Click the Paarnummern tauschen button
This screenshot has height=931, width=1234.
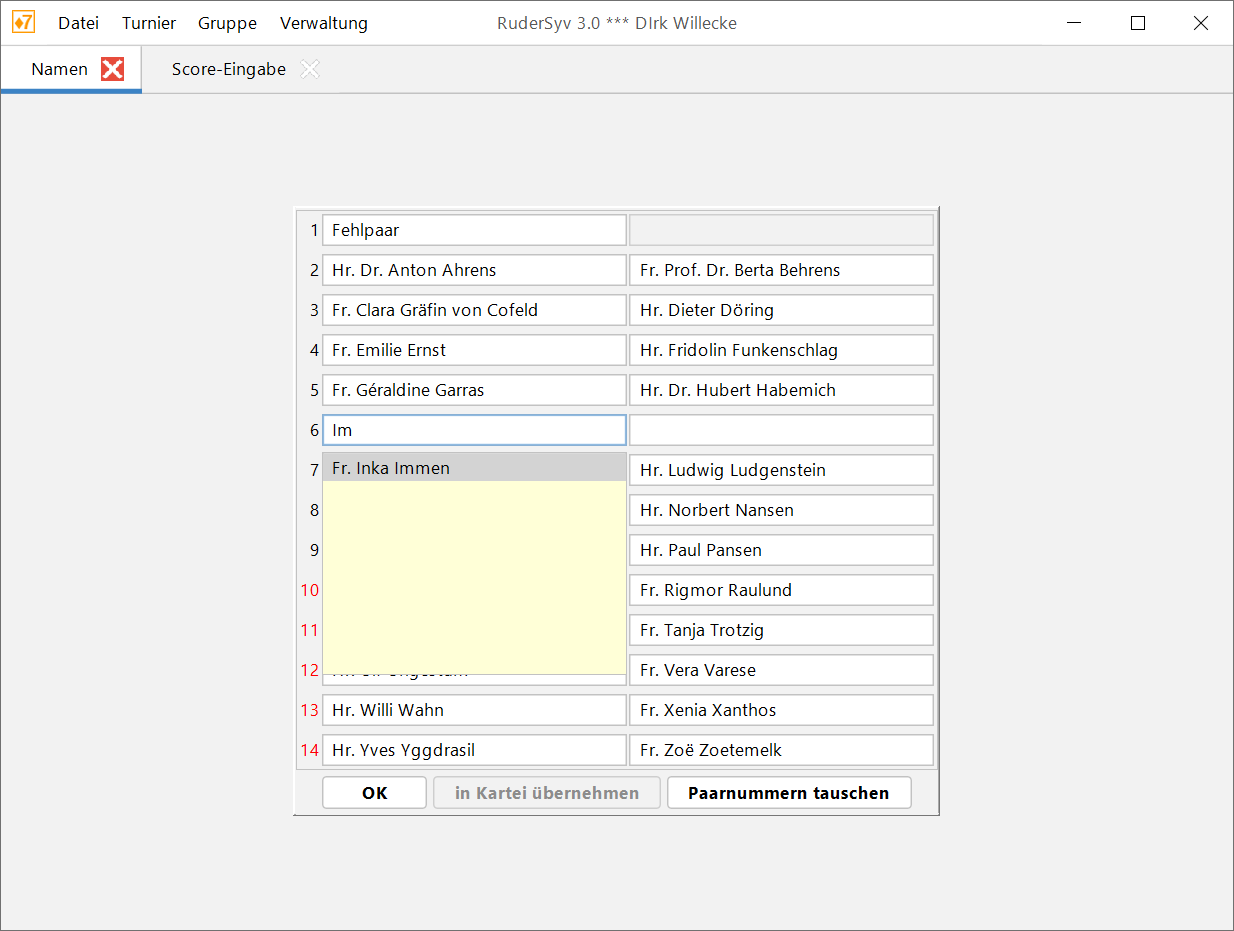click(788, 793)
